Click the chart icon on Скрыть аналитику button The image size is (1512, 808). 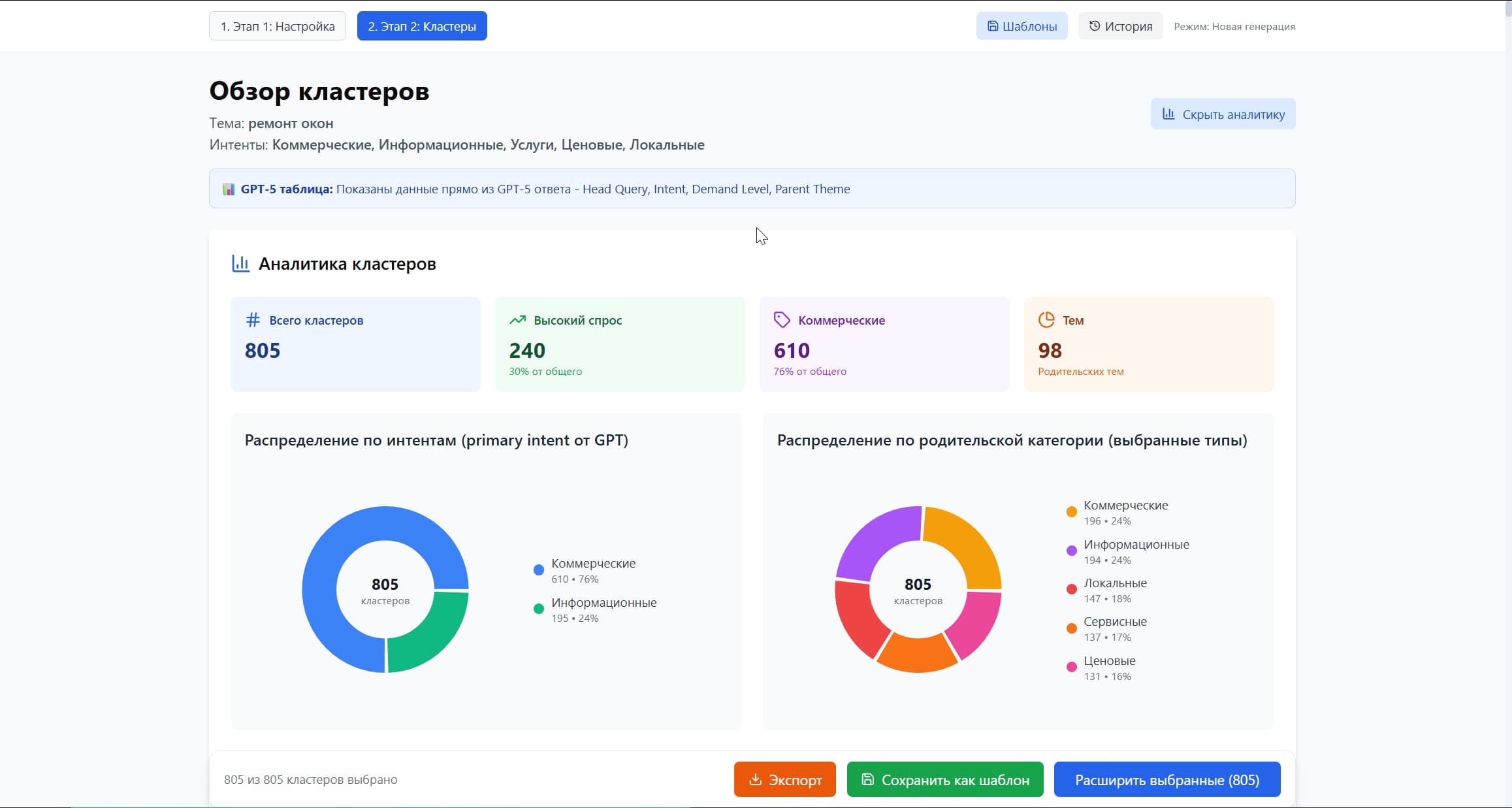(1169, 113)
